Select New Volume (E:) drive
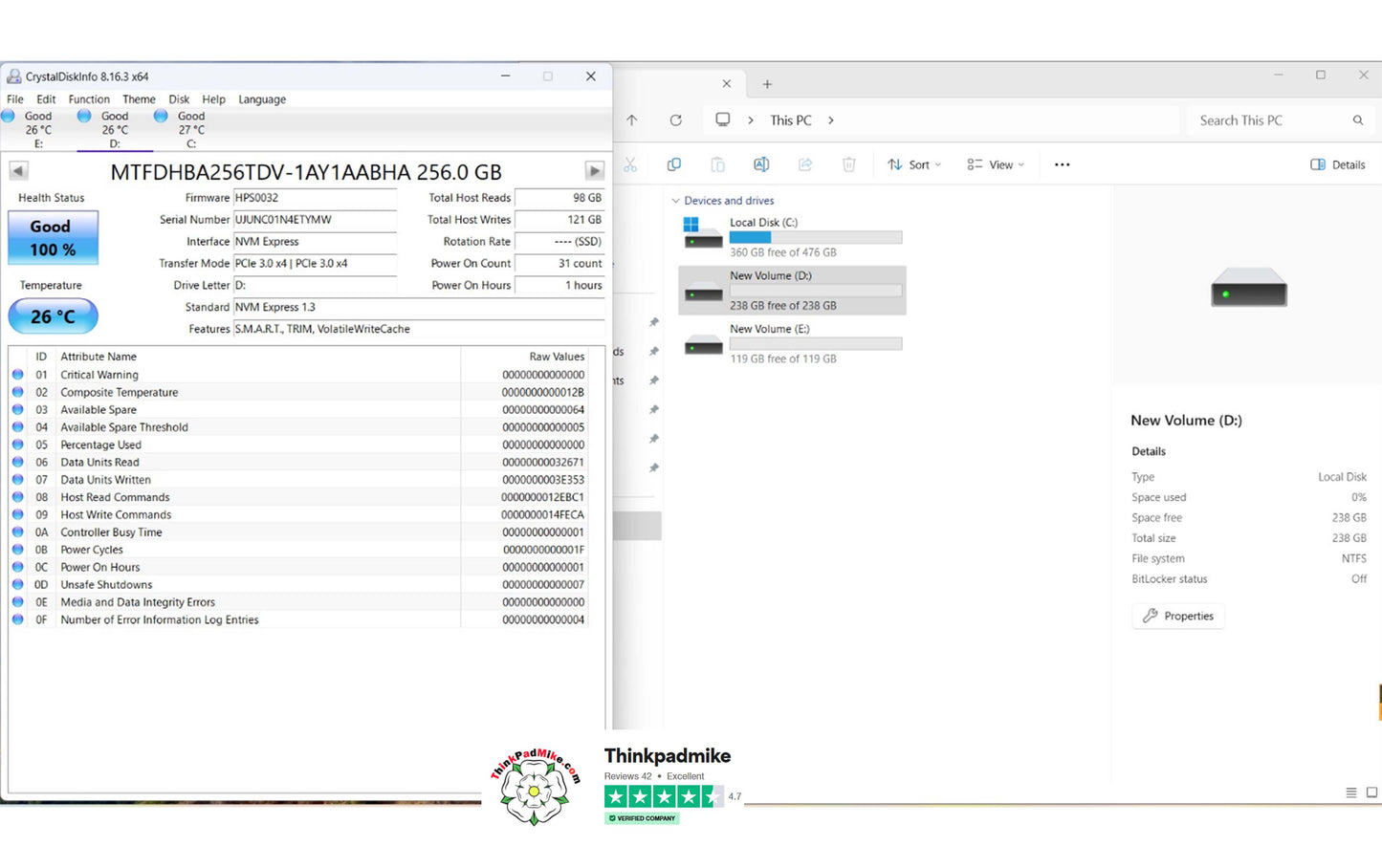 click(793, 344)
